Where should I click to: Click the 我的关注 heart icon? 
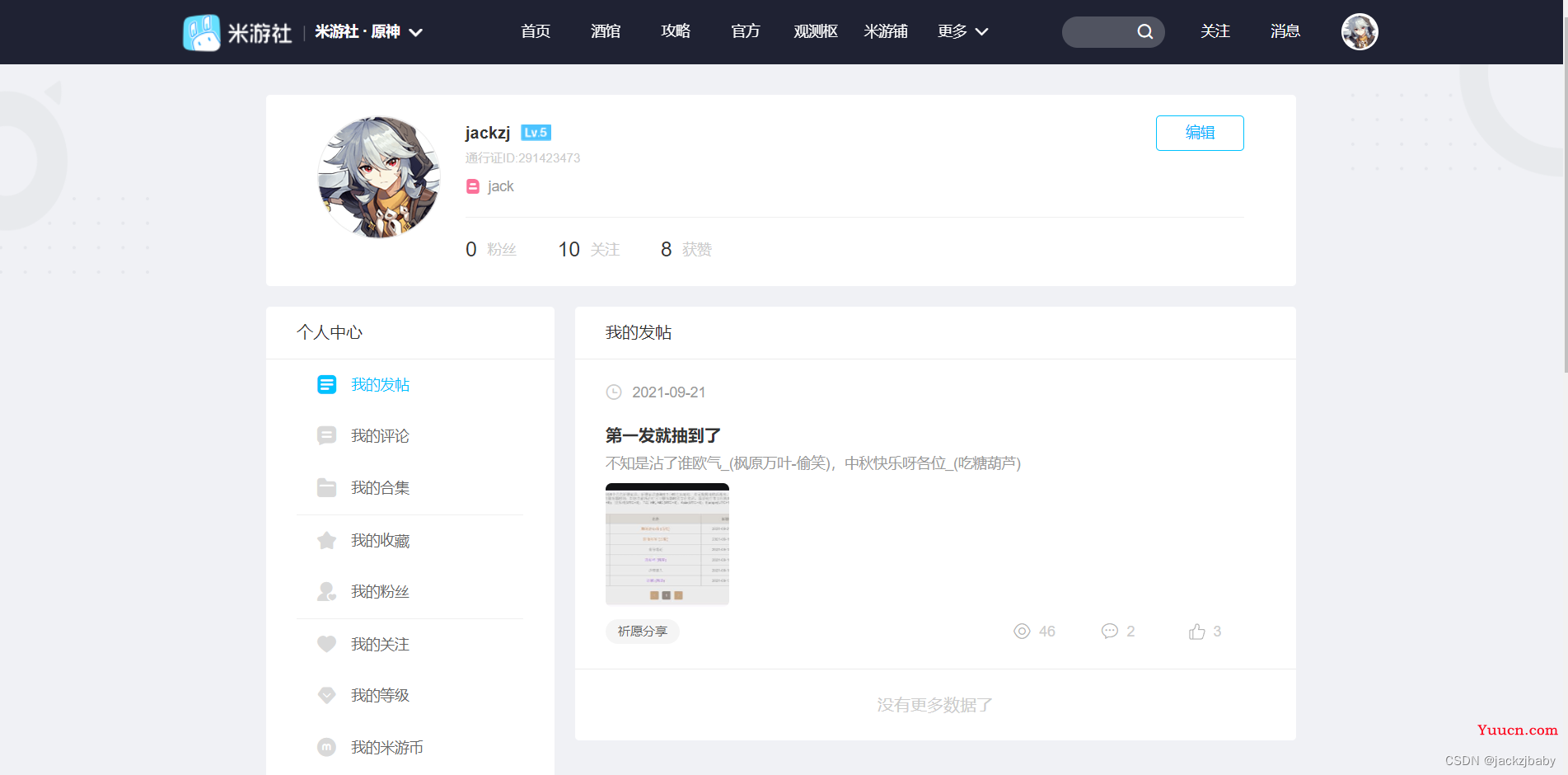pyautogui.click(x=327, y=644)
